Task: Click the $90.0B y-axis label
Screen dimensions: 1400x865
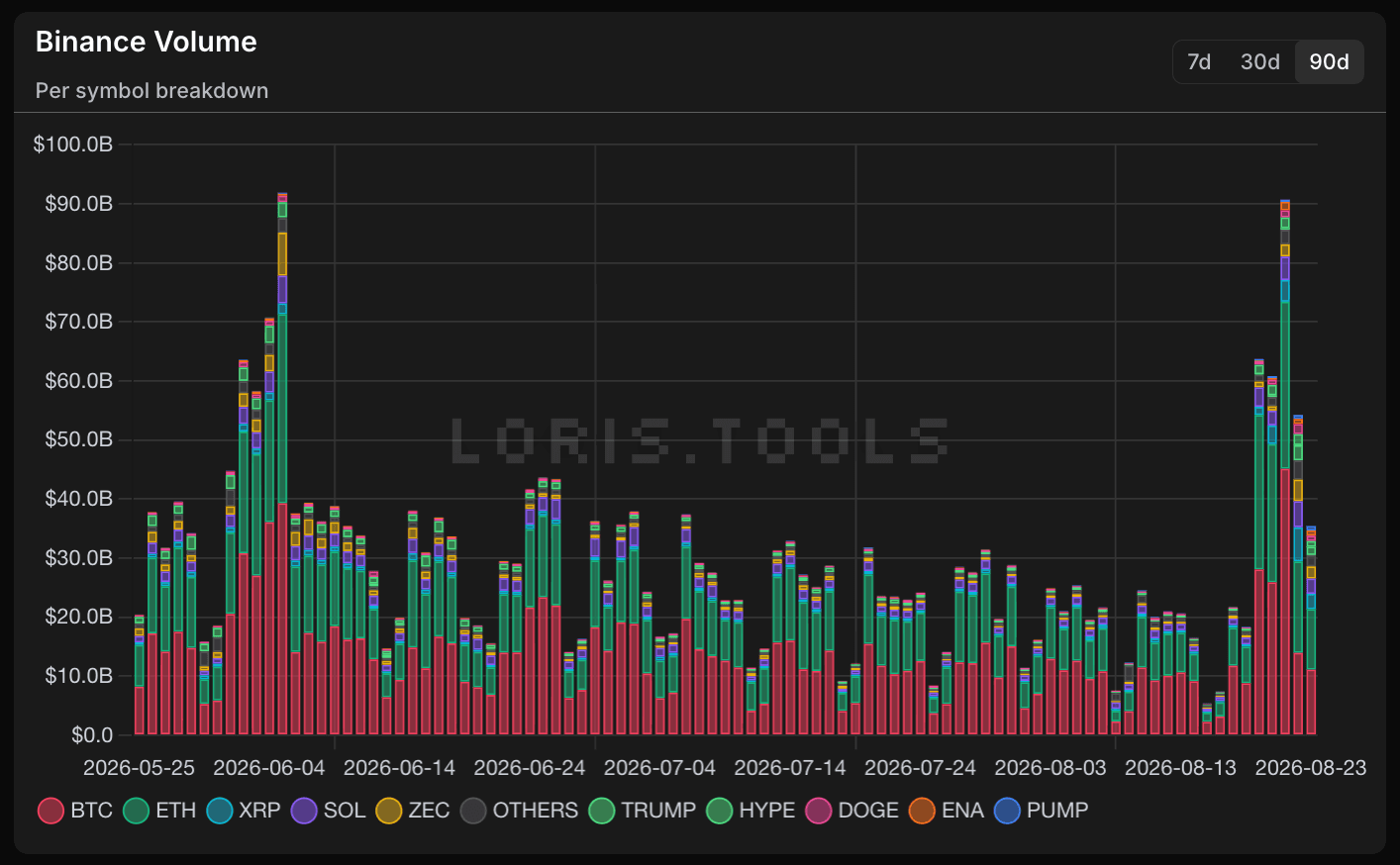Action: point(78,204)
